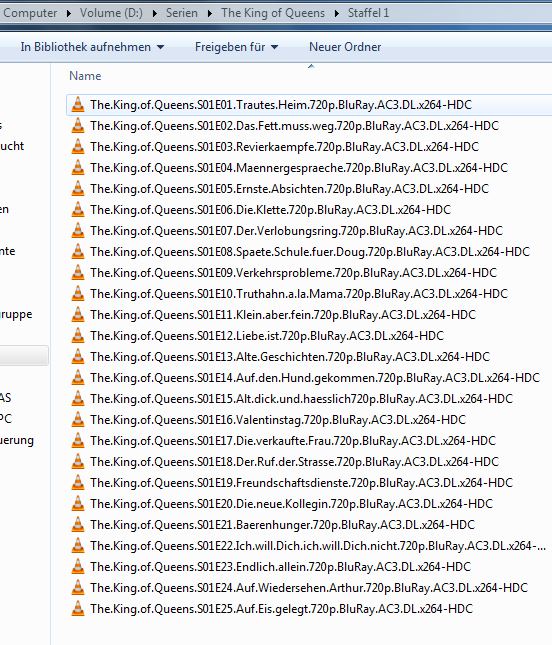
Task: Select file S01E05.Ernste.Absichten
Action: (290, 189)
